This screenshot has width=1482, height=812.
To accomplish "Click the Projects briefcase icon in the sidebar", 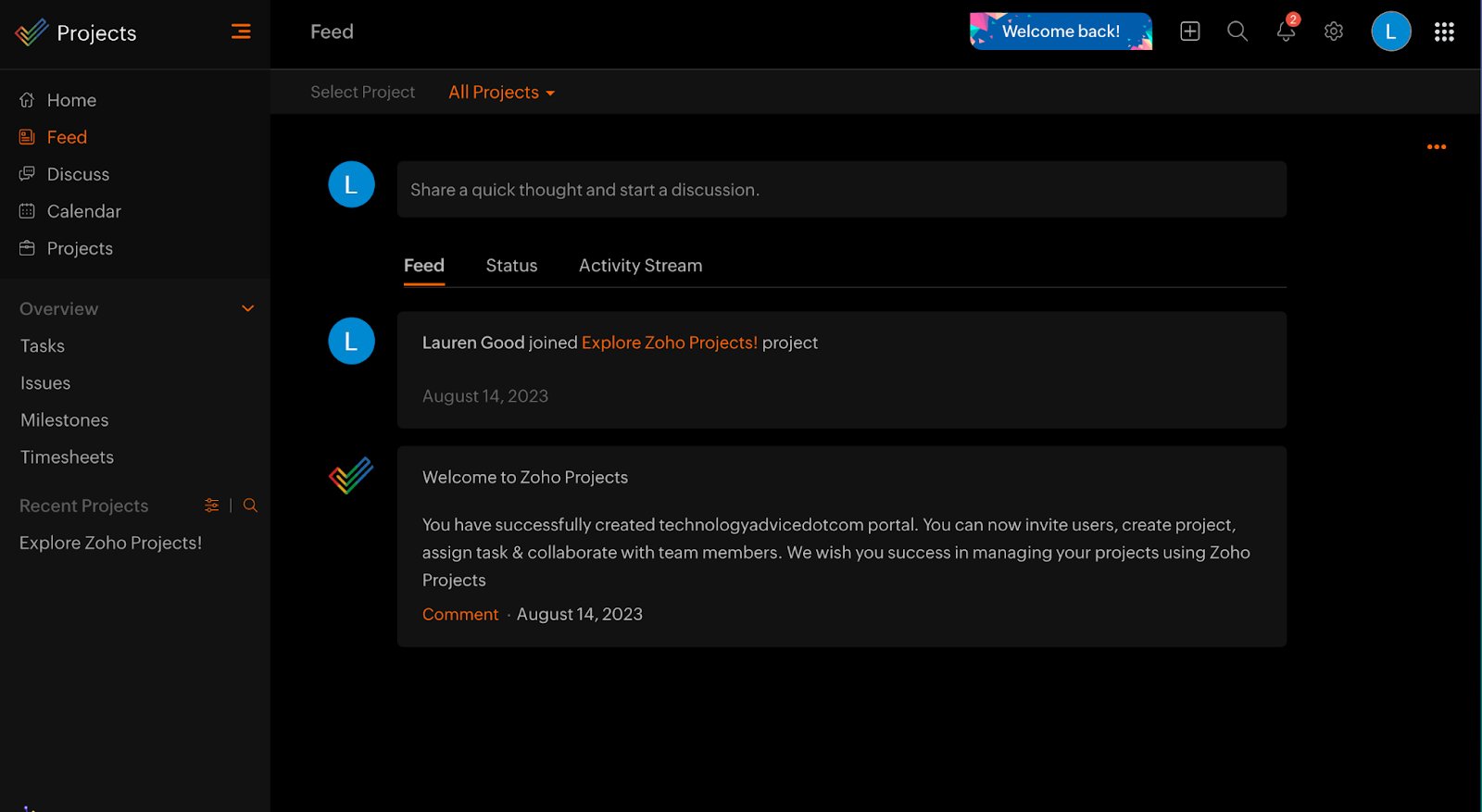I will 27,248.
